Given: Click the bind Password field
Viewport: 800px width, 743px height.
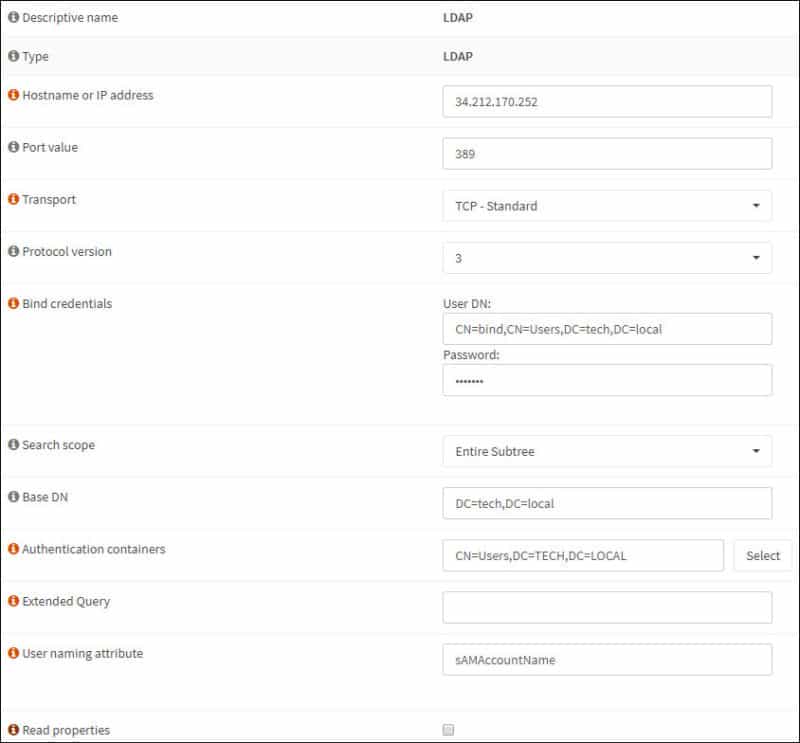Looking at the screenshot, I should pyautogui.click(x=607, y=380).
